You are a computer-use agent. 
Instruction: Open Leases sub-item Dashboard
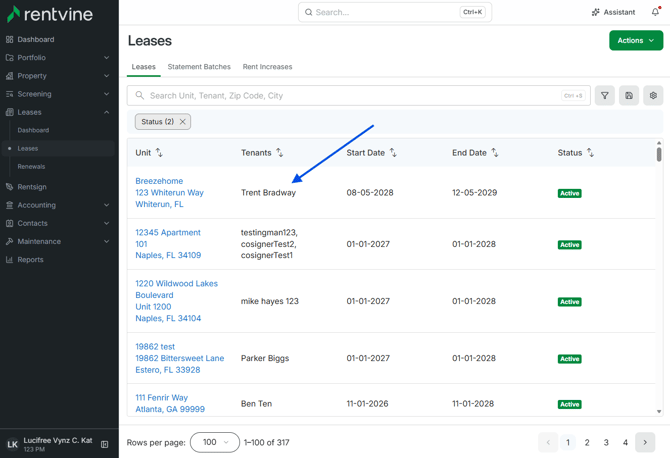[33, 130]
